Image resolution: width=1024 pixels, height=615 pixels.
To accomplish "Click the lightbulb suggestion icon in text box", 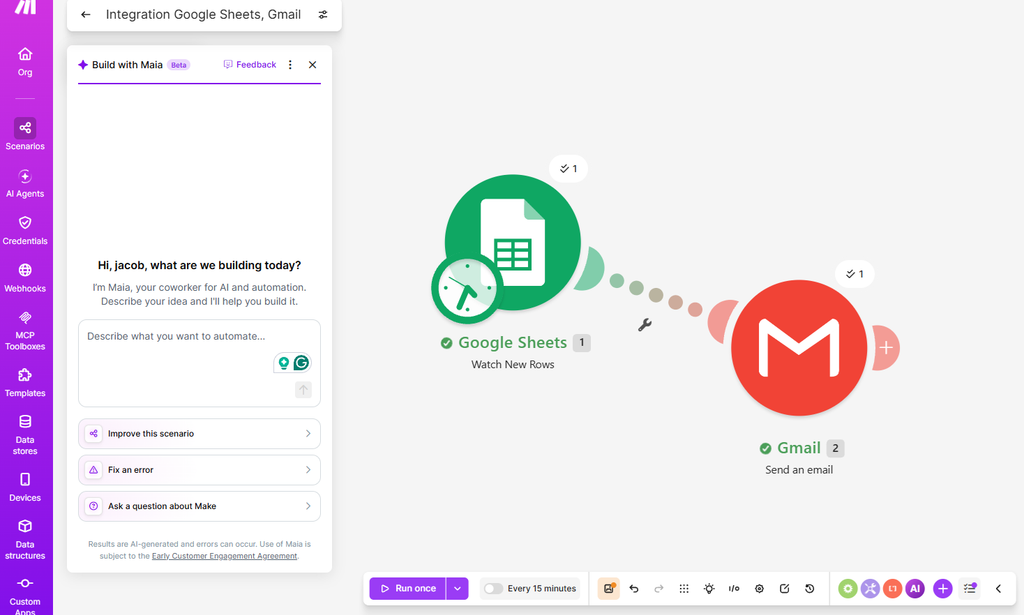I will coord(283,362).
